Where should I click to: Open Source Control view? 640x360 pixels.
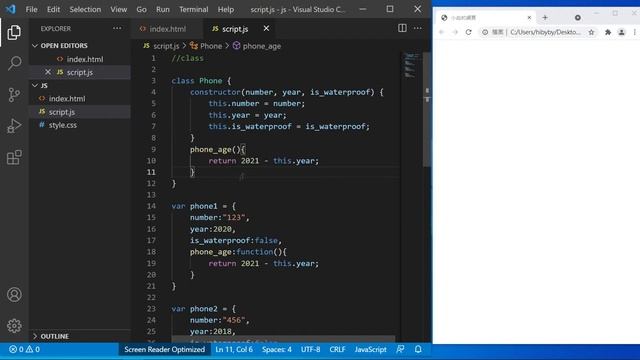[14, 95]
